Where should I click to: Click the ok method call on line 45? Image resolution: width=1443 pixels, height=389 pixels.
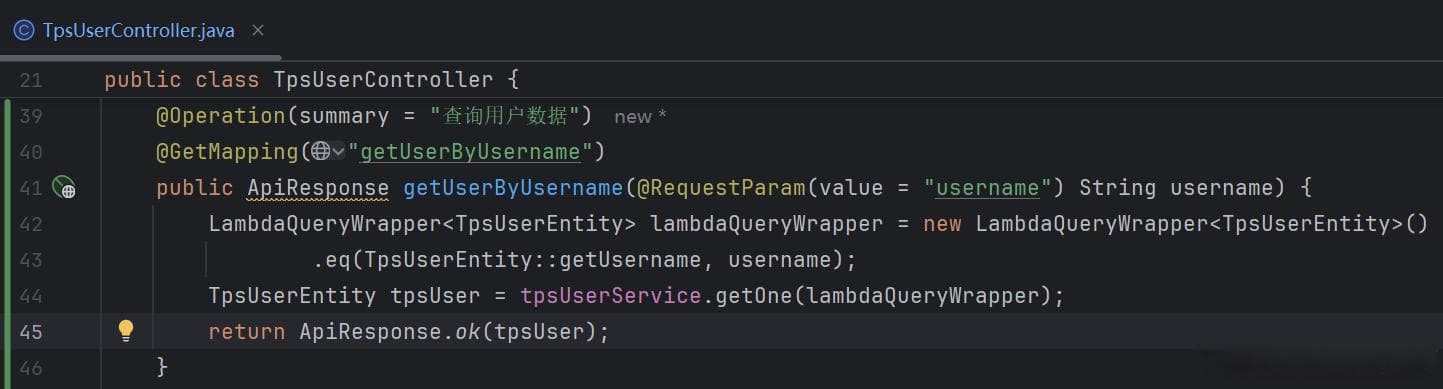tap(468, 332)
